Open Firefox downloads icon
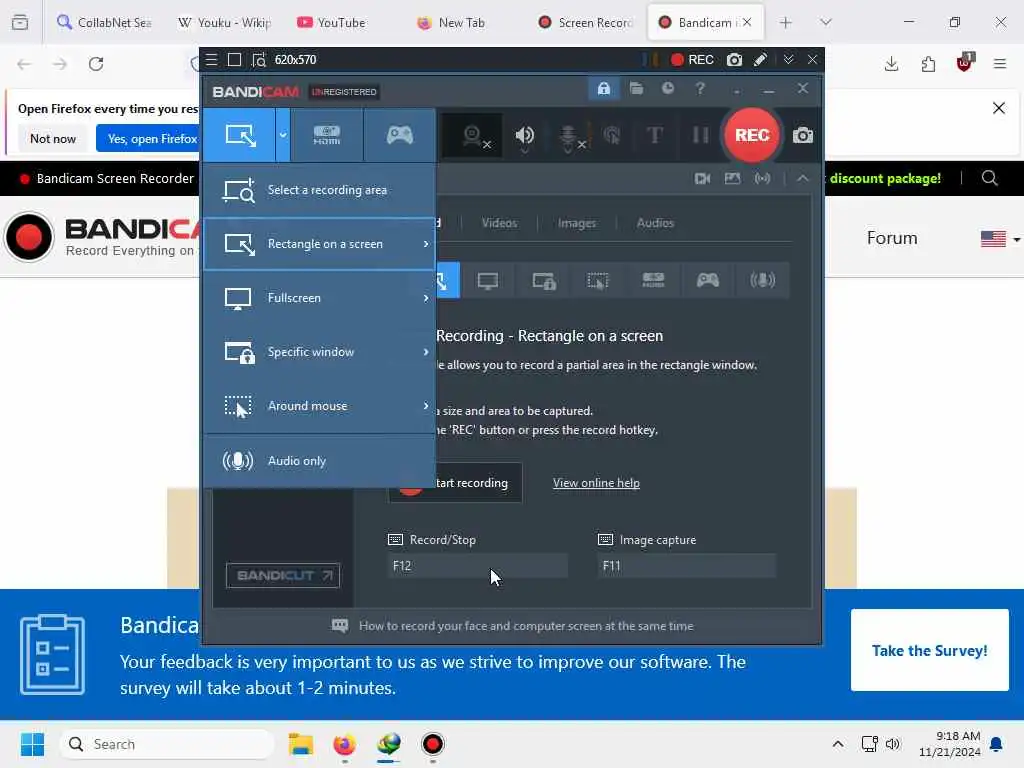1024x768 pixels. point(891,64)
